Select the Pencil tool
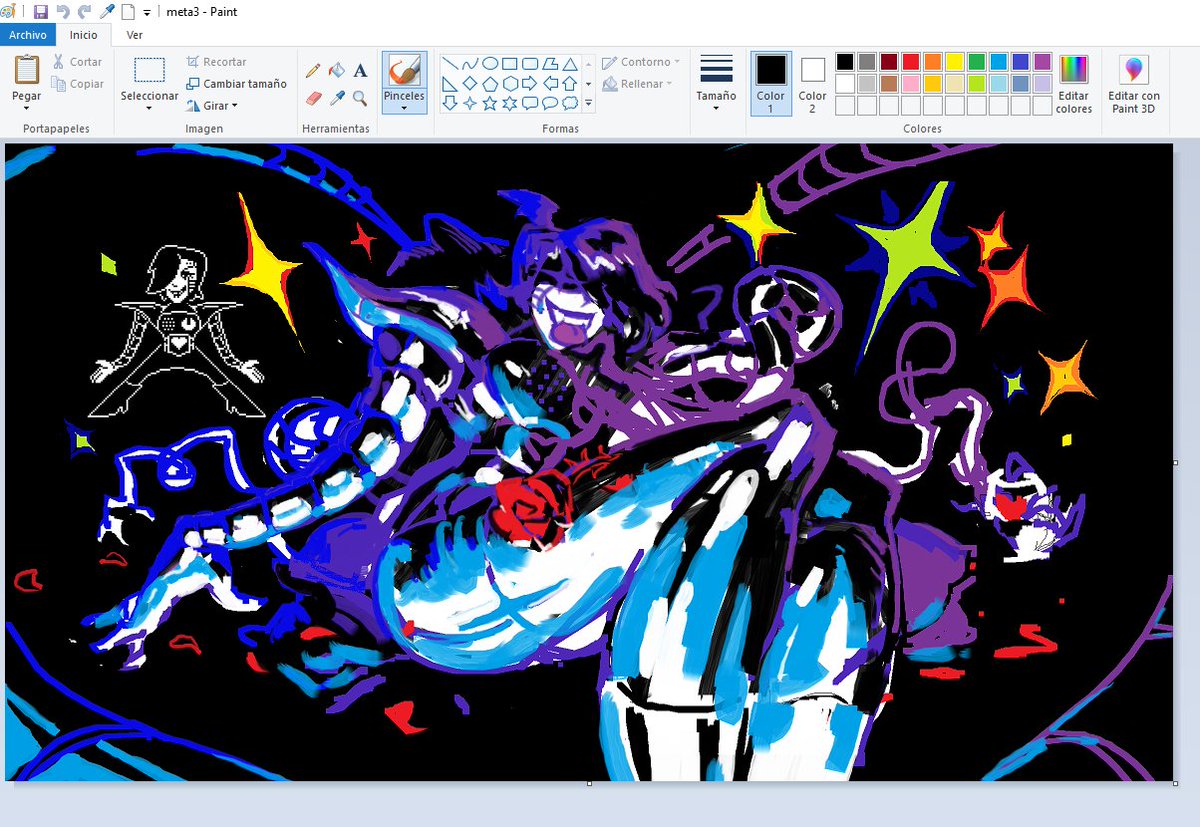The image size is (1200, 827). (x=313, y=71)
